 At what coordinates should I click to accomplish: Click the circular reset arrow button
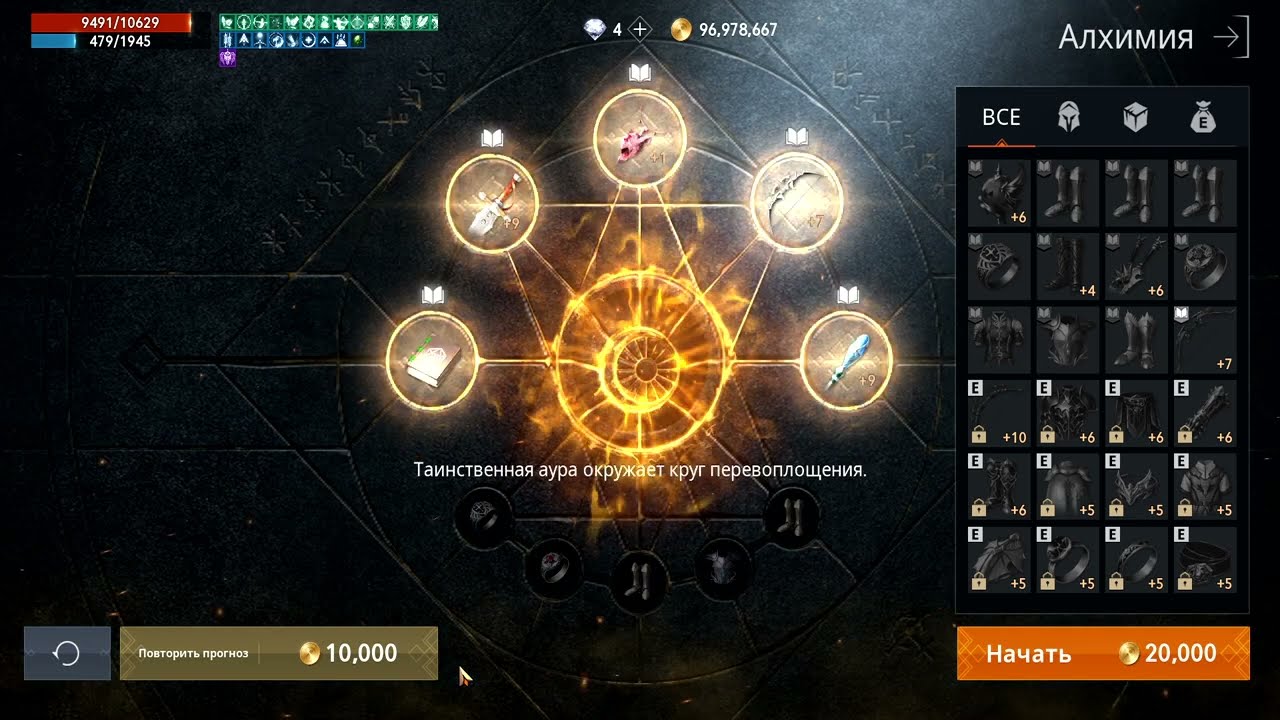click(67, 653)
